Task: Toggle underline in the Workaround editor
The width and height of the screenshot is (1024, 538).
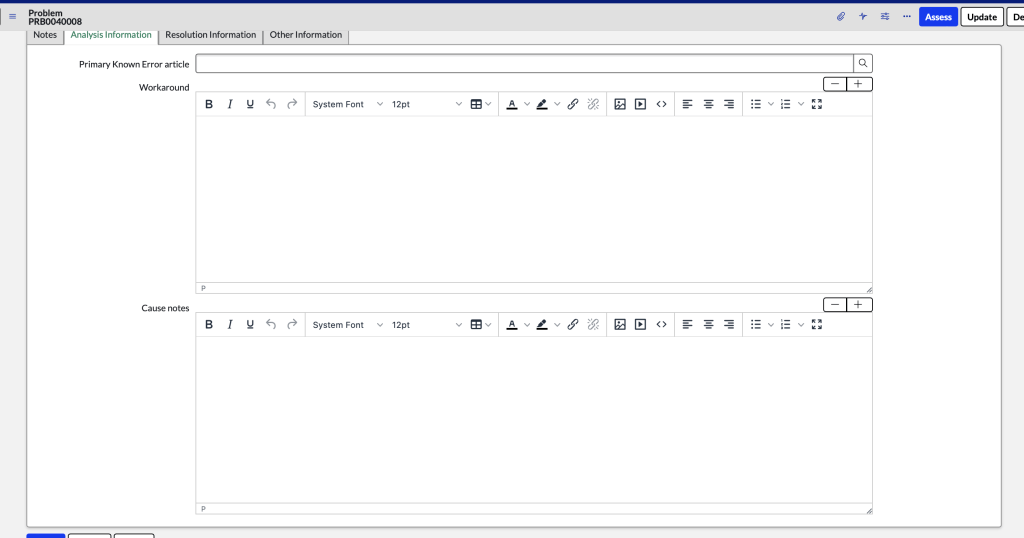Action: [x=250, y=104]
